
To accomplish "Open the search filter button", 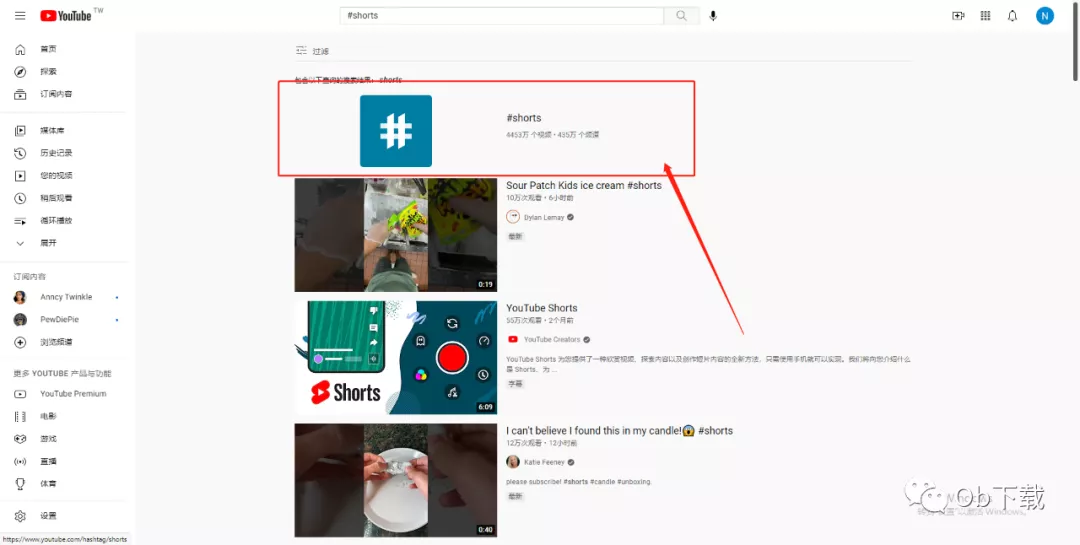I will click(x=312, y=51).
